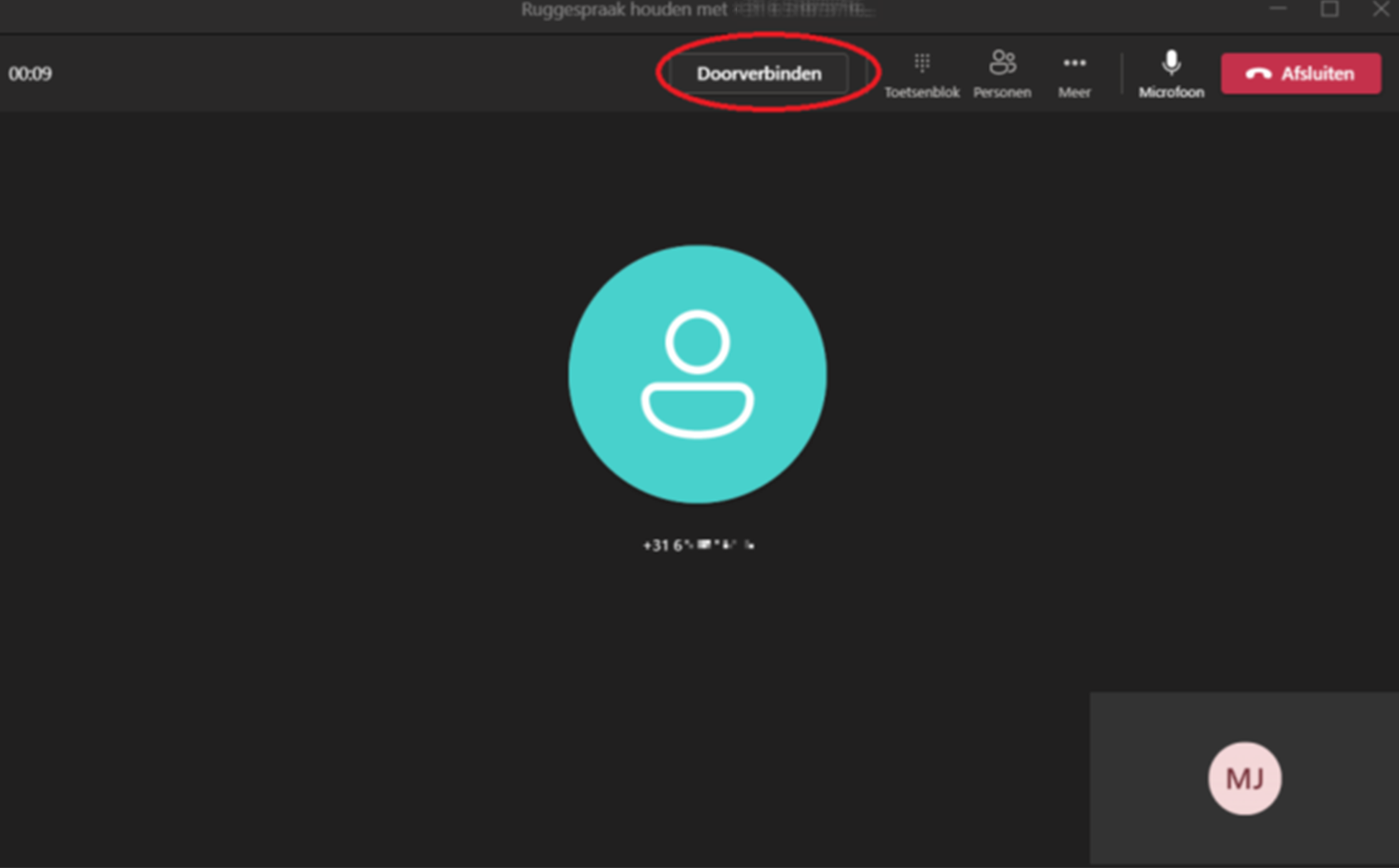Viewport: 1399px width, 868px height.
Task: Click the Microfoon text label
Action: pyautogui.click(x=1171, y=92)
